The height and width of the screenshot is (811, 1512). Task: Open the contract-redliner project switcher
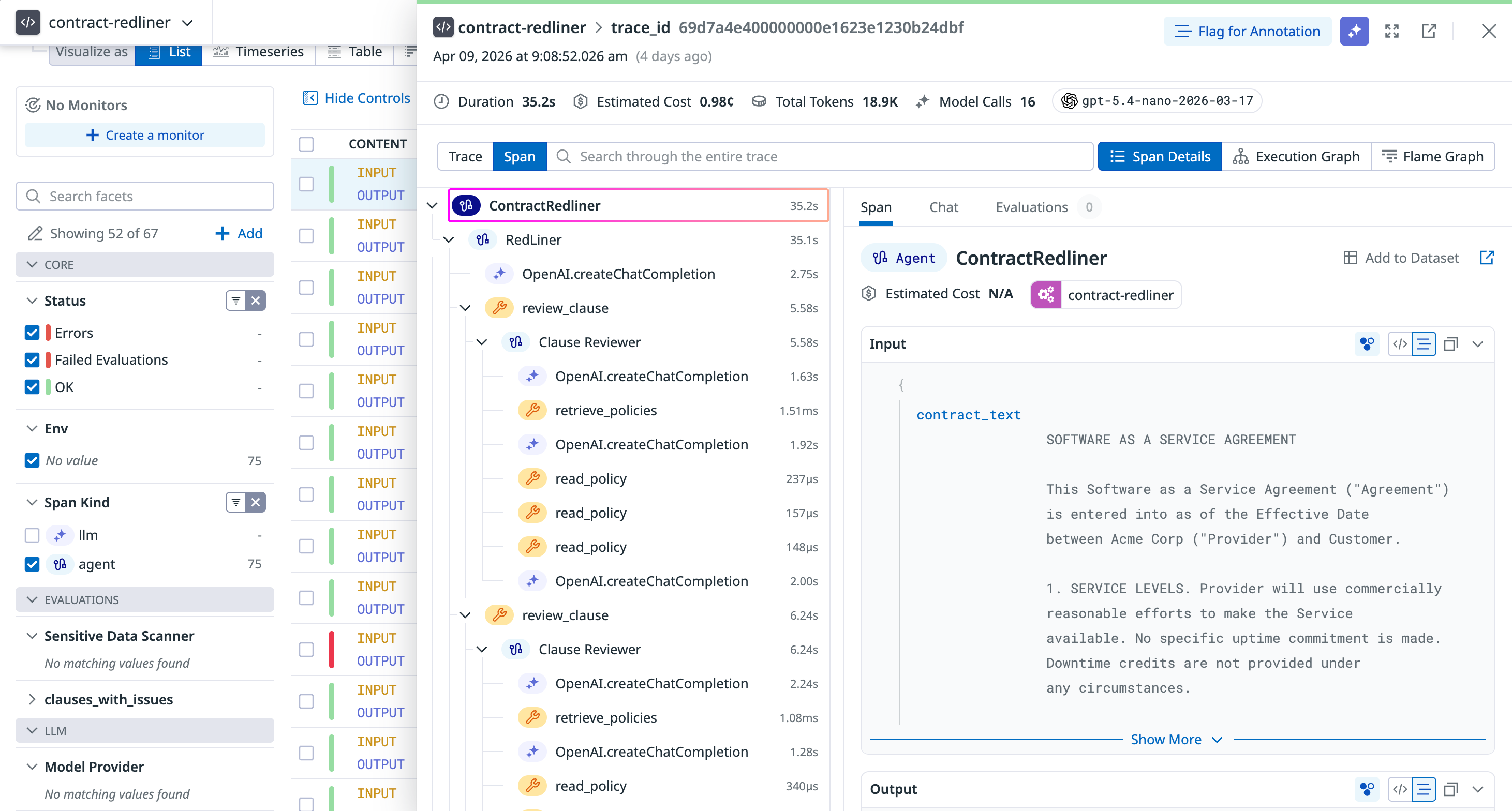(x=187, y=22)
